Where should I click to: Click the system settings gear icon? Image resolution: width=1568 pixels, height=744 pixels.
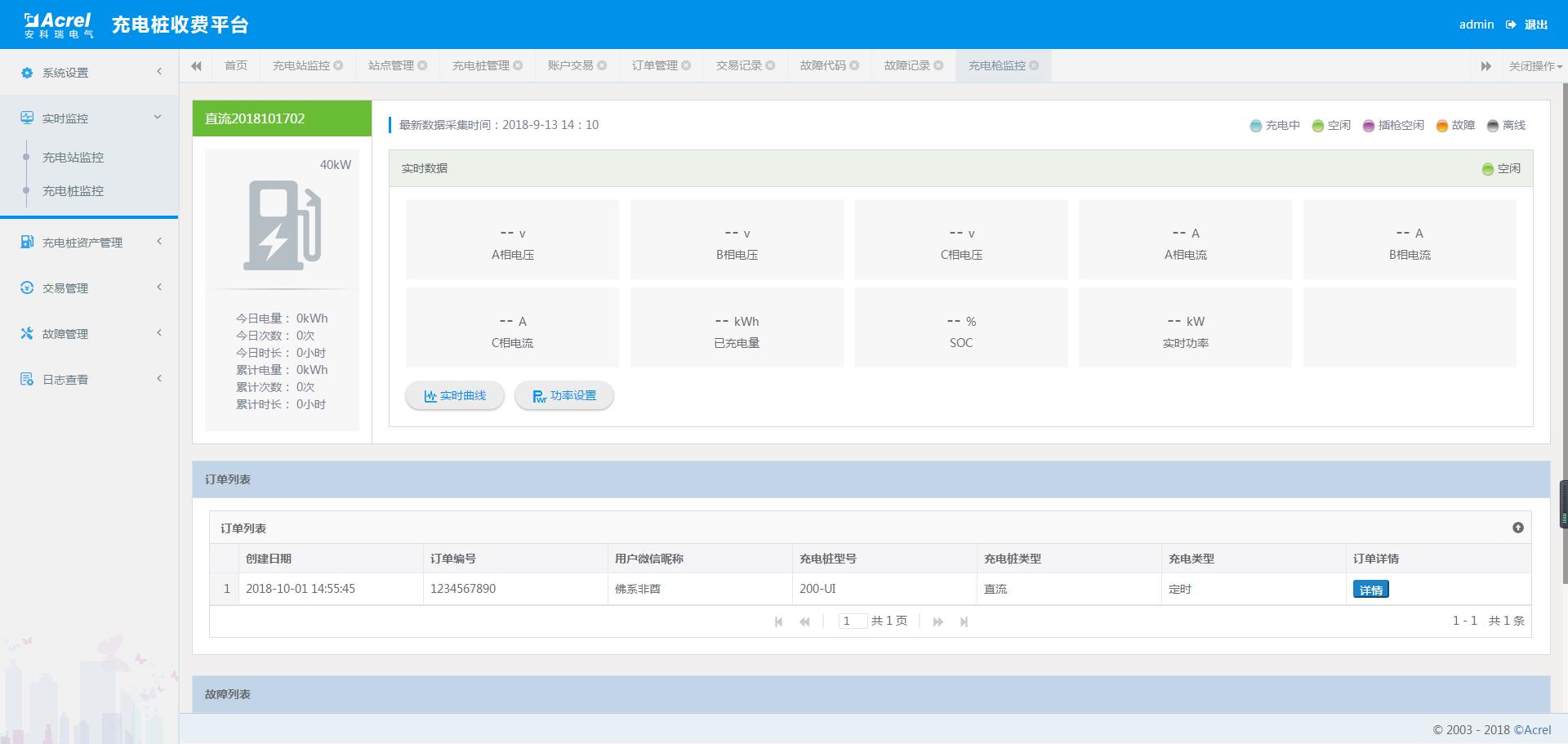(x=27, y=73)
